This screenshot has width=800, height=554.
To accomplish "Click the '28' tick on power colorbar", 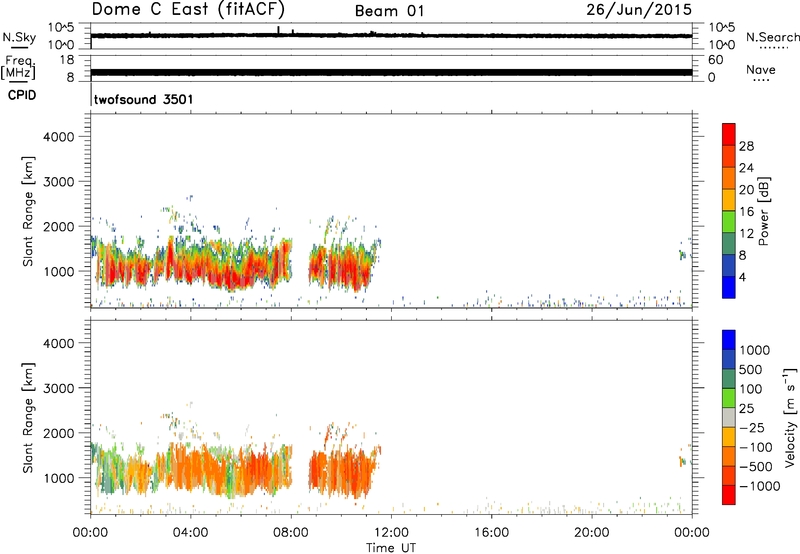I will coord(746,146).
